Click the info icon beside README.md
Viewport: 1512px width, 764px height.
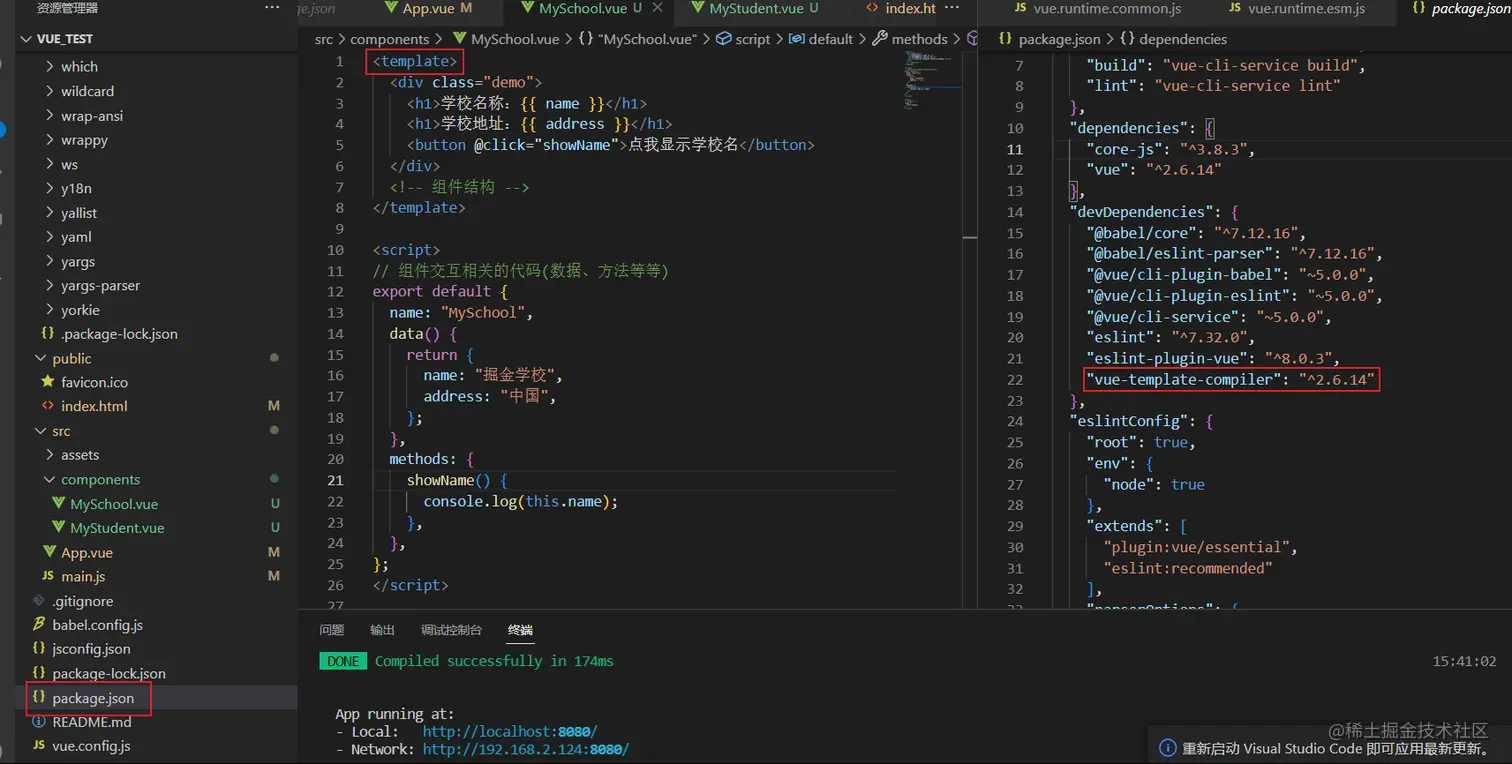tap(39, 722)
